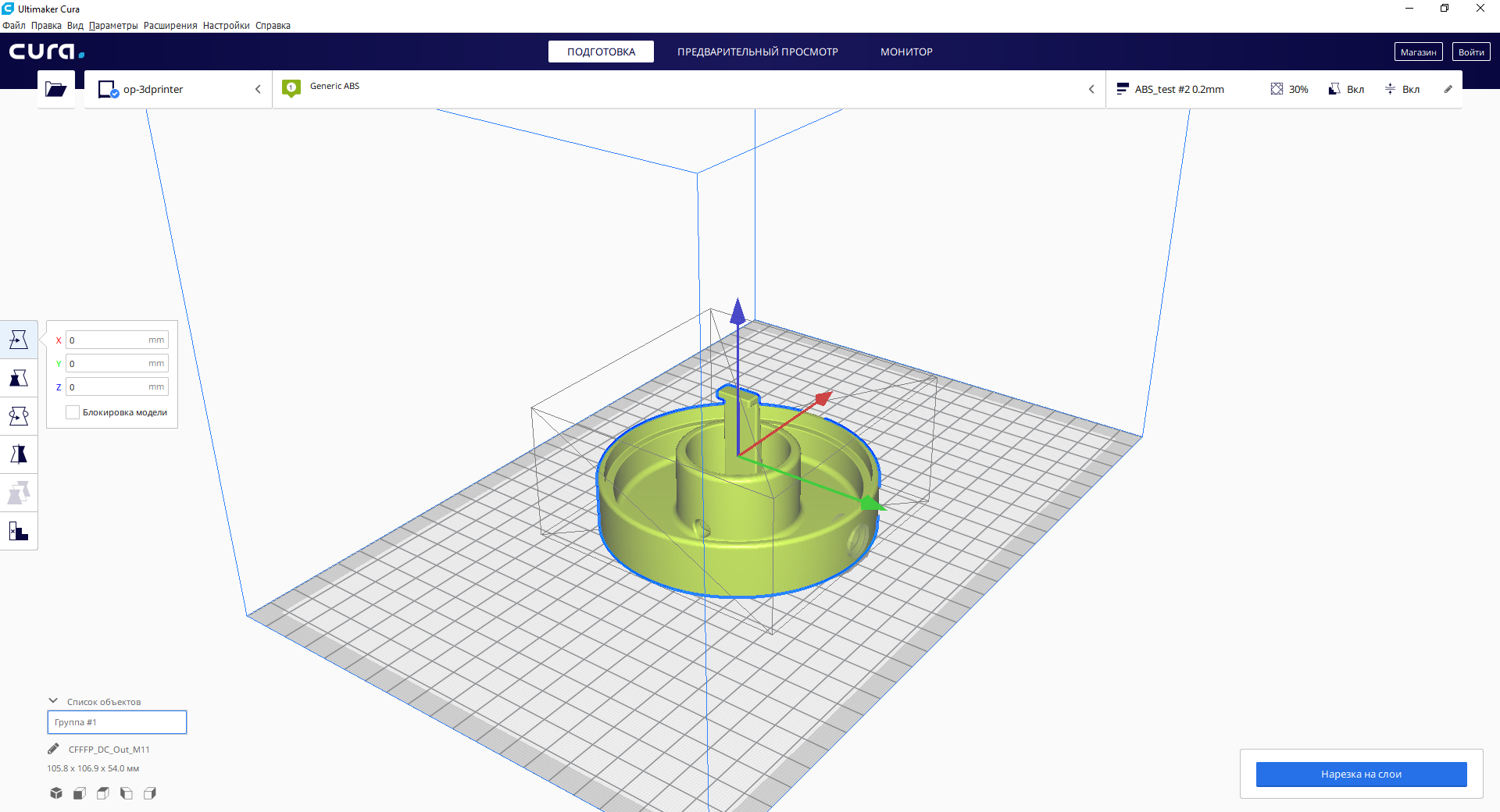Click the open file folder icon
The height and width of the screenshot is (812, 1500).
click(x=55, y=89)
